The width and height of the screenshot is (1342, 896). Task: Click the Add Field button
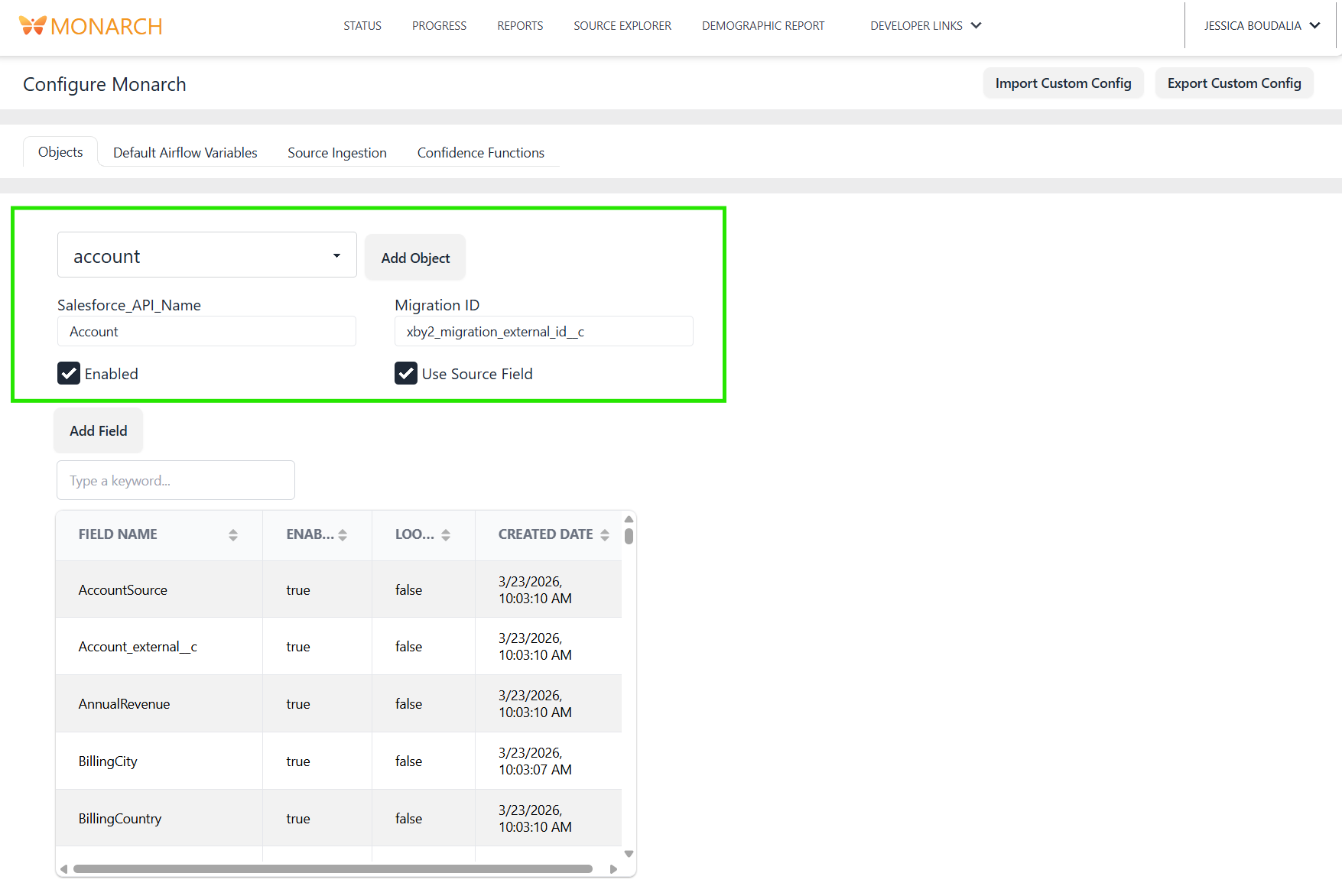pyautogui.click(x=97, y=430)
